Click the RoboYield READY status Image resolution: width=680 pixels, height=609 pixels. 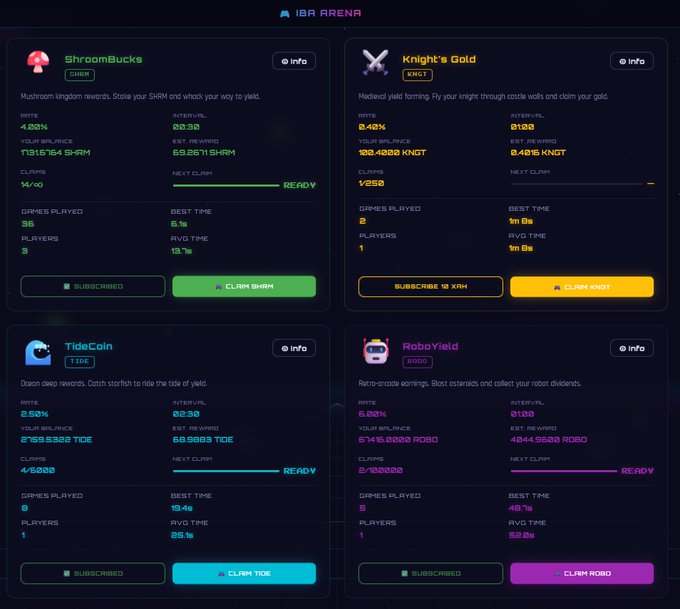pos(637,471)
